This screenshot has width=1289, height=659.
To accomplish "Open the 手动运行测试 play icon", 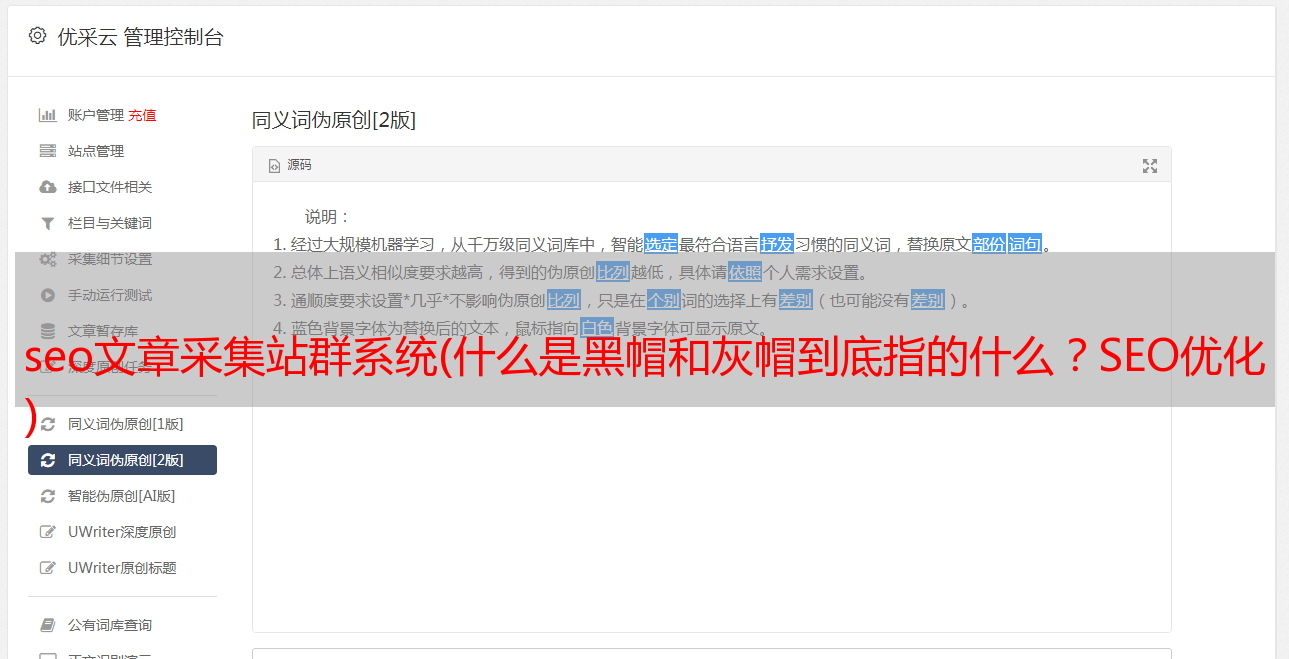I will [47, 295].
